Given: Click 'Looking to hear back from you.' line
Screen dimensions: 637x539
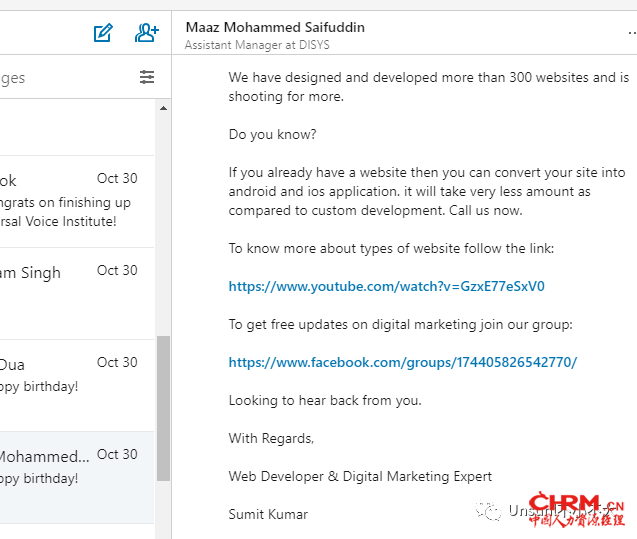Looking at the screenshot, I should pyautogui.click(x=325, y=400).
